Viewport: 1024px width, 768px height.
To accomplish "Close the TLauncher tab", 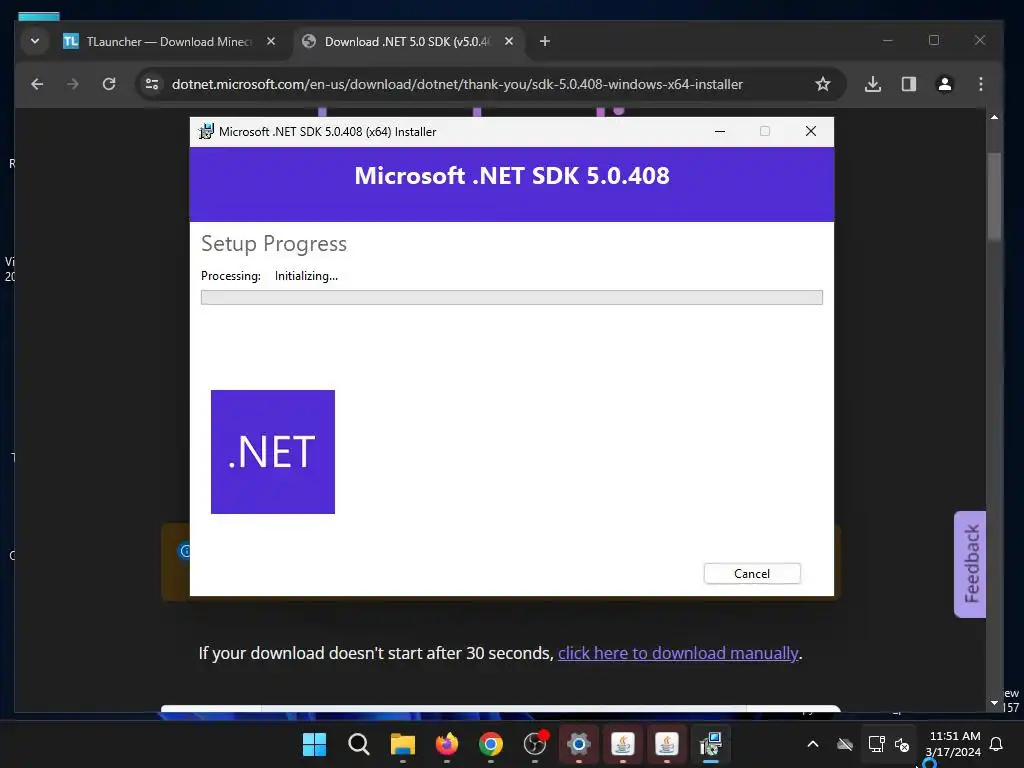I will coord(271,41).
